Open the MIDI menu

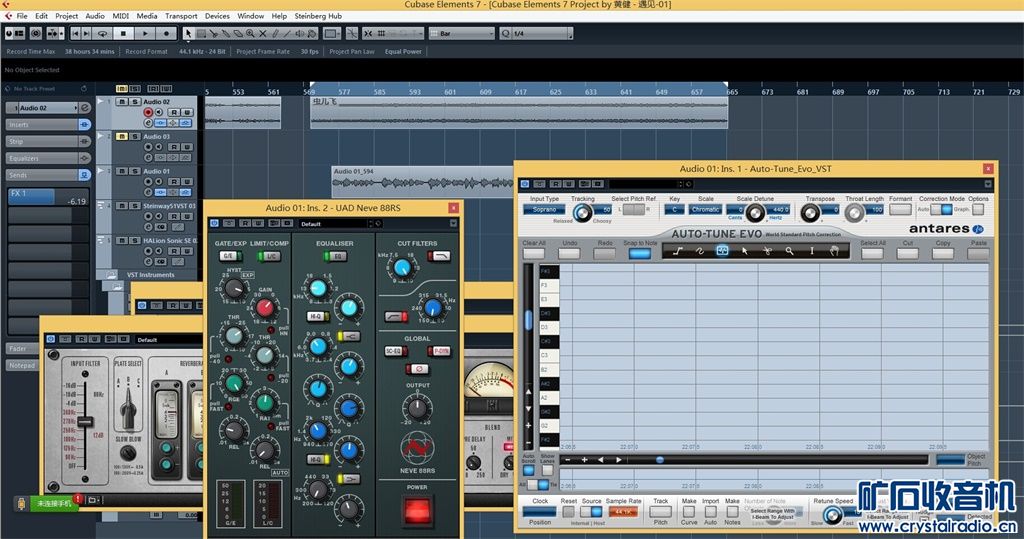[120, 16]
